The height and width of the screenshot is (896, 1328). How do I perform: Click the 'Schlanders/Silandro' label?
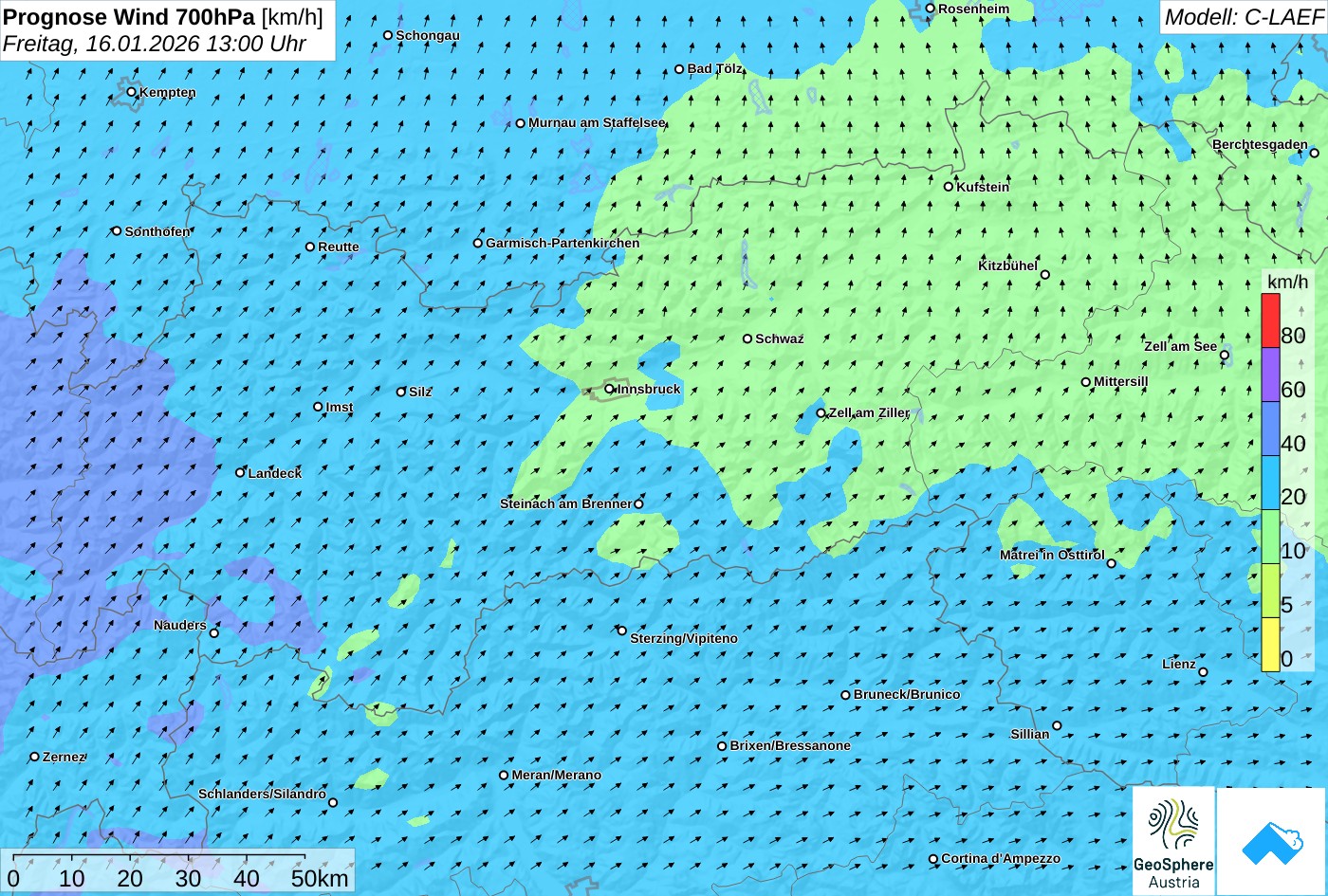tap(262, 794)
